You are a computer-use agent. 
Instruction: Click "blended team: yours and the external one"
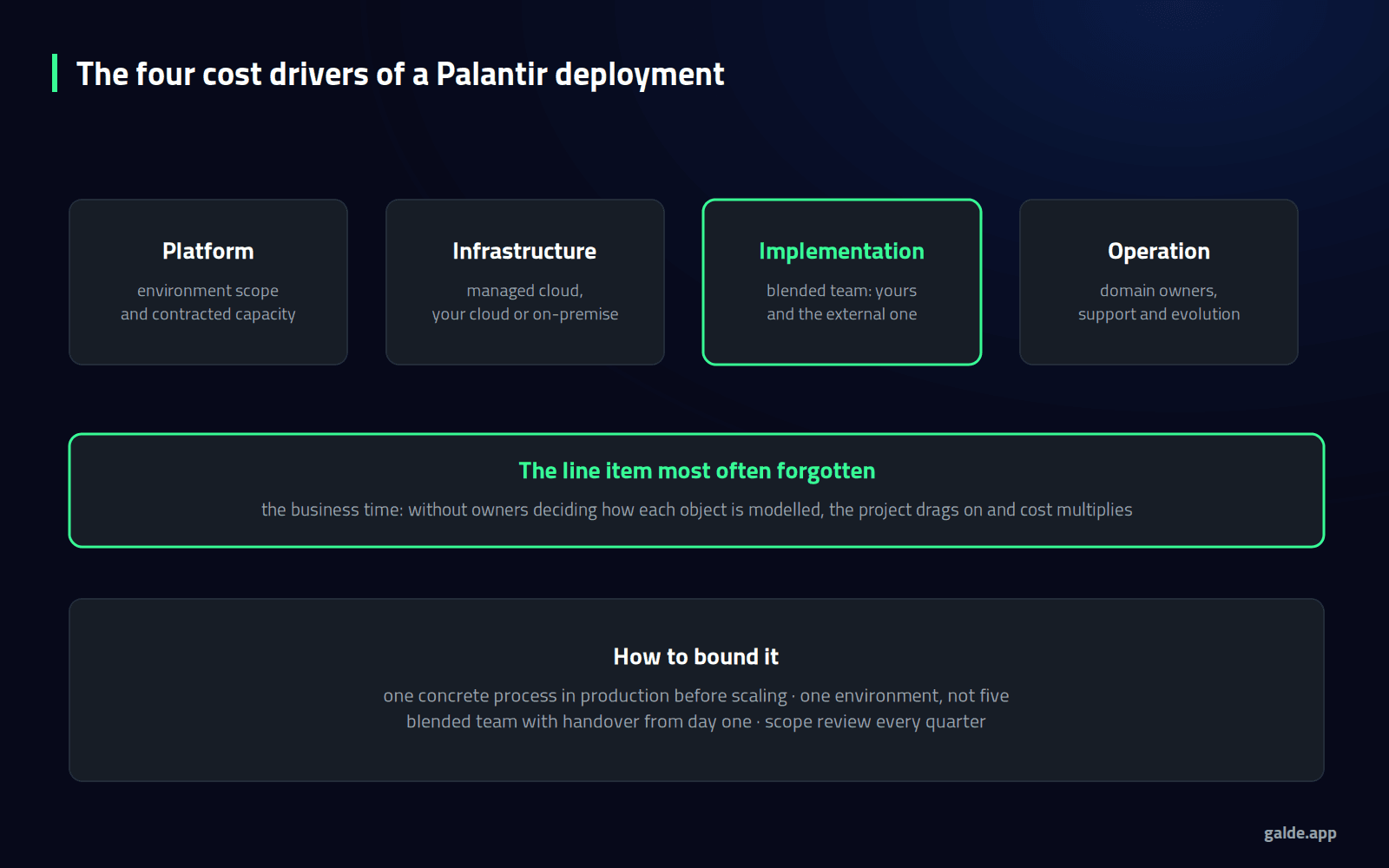[841, 302]
